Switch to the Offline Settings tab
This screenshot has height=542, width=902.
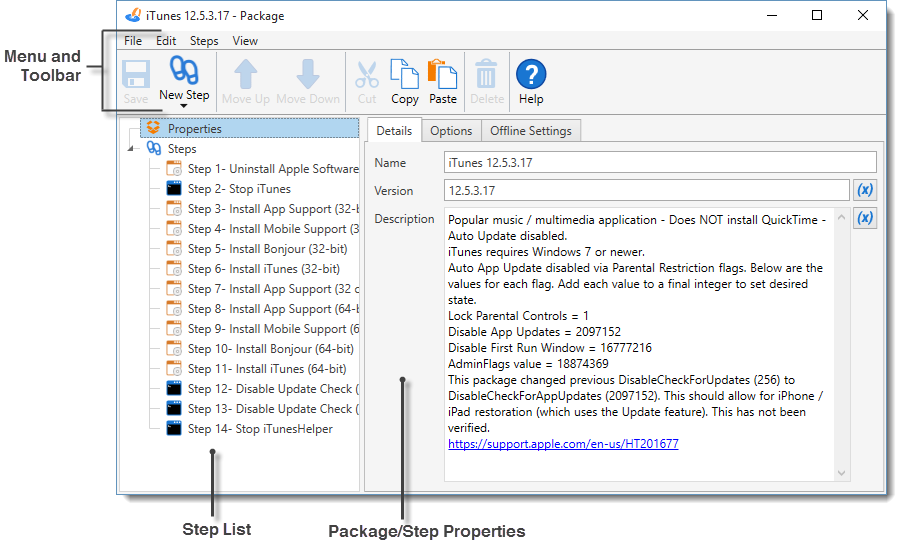(x=531, y=131)
